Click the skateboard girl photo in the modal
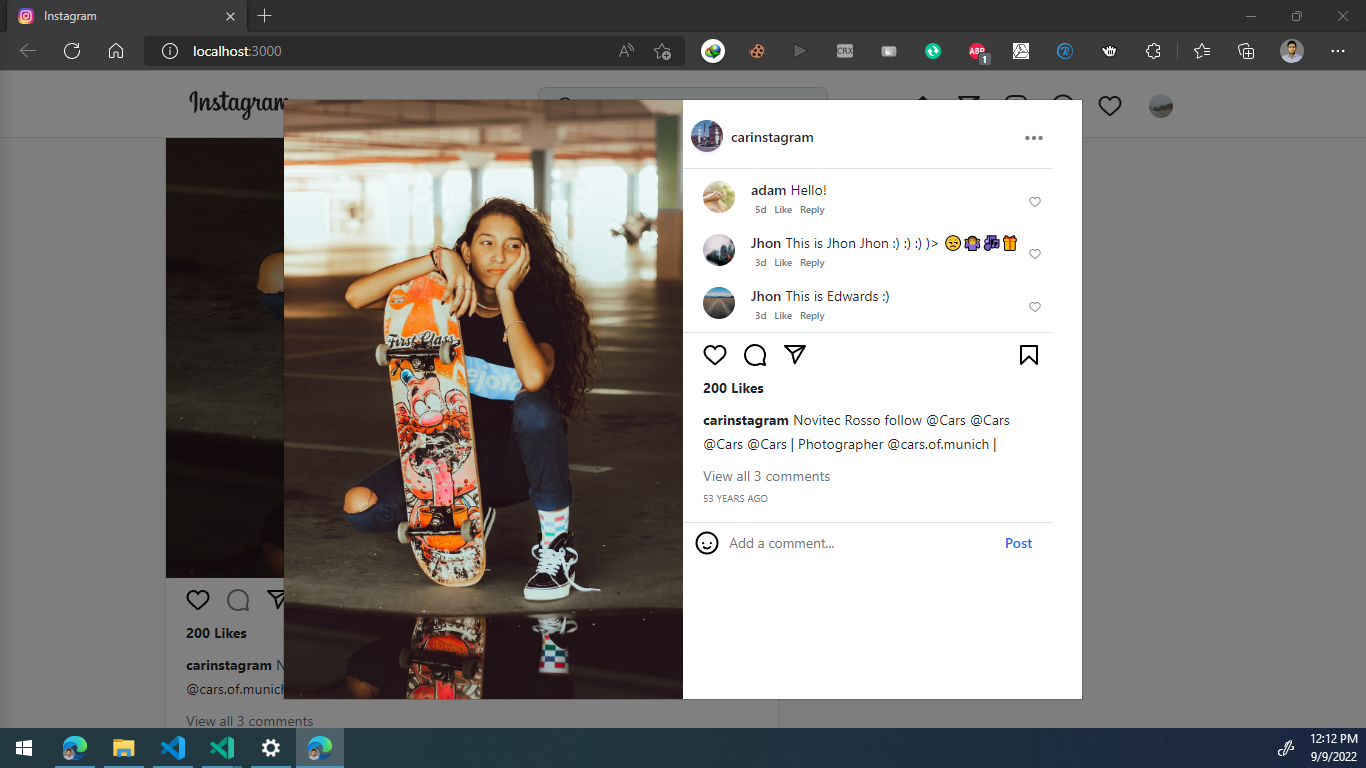The image size is (1366, 768). coord(483,399)
